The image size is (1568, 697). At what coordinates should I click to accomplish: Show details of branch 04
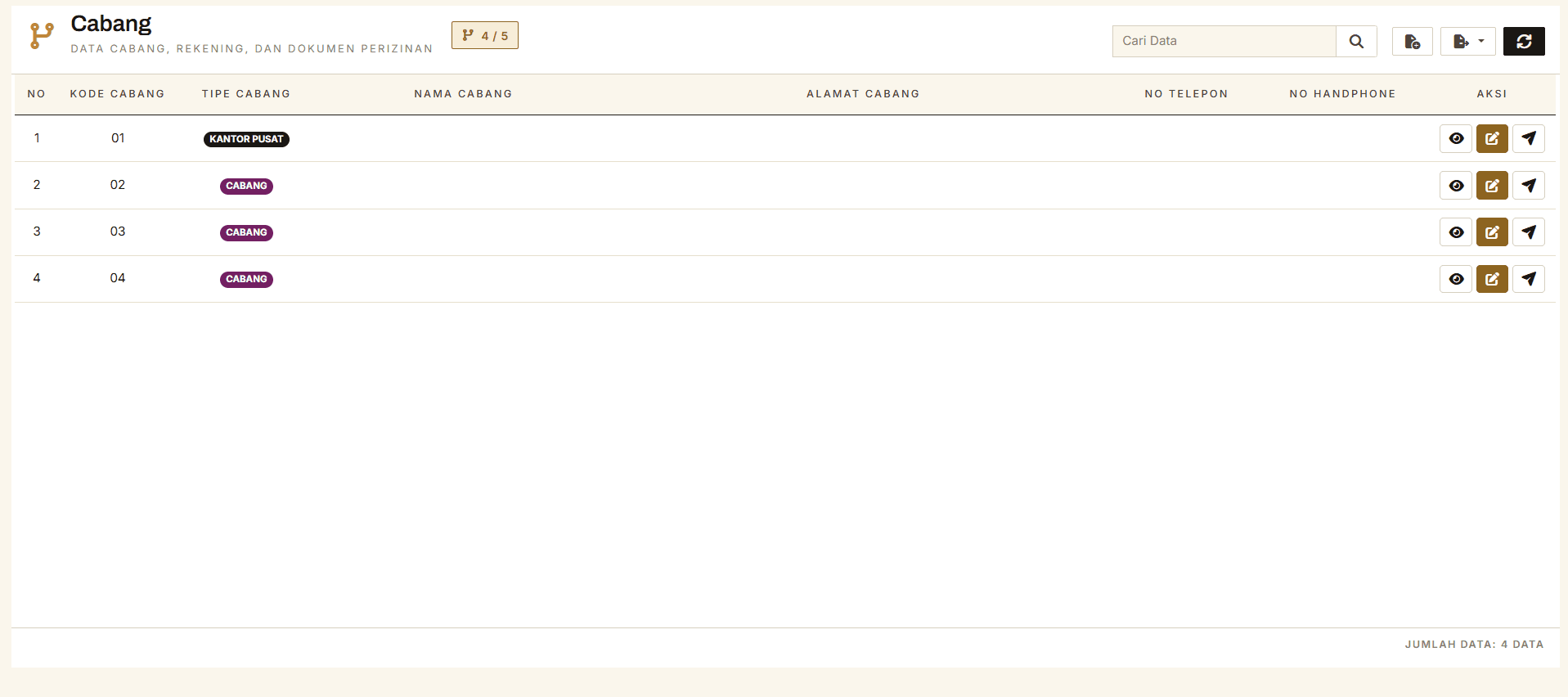coord(1456,279)
